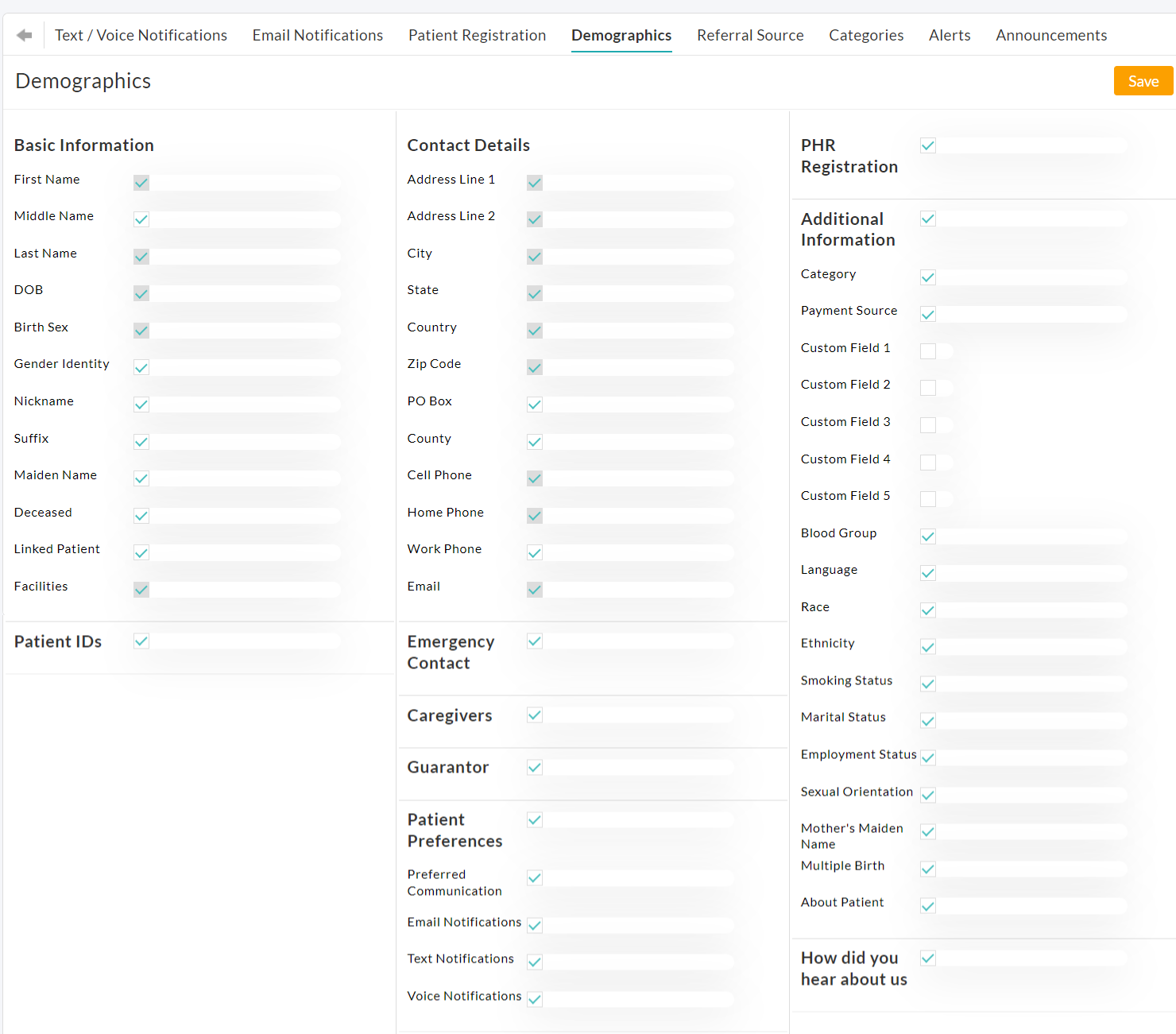The height and width of the screenshot is (1034, 1176).
Task: Toggle the How did you hear about us checkbox
Action: [927, 958]
